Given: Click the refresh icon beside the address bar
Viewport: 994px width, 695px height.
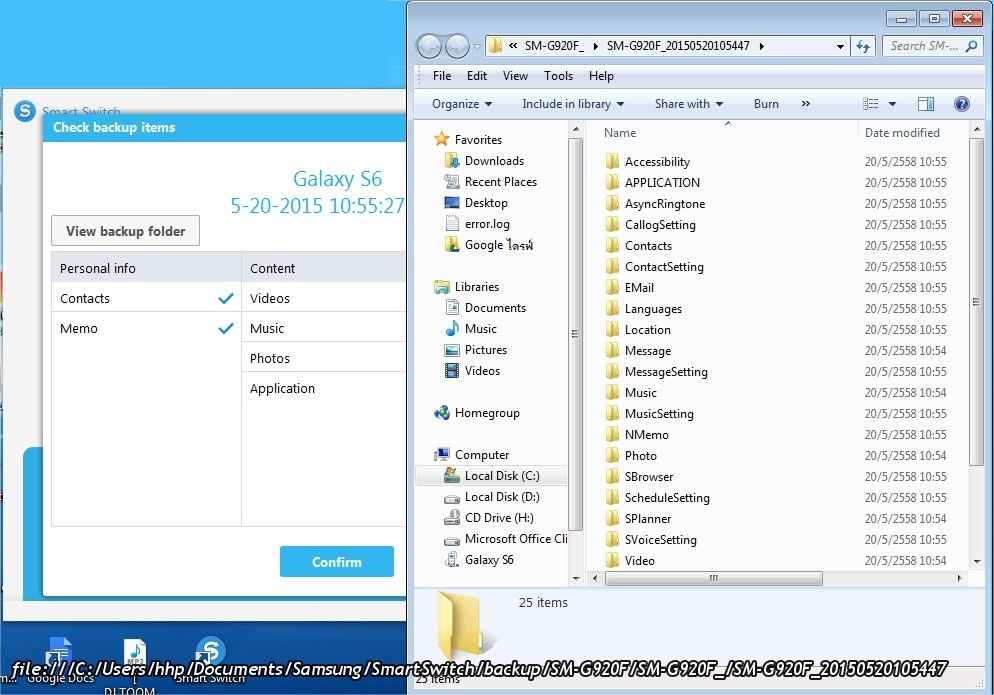Looking at the screenshot, I should [x=863, y=46].
